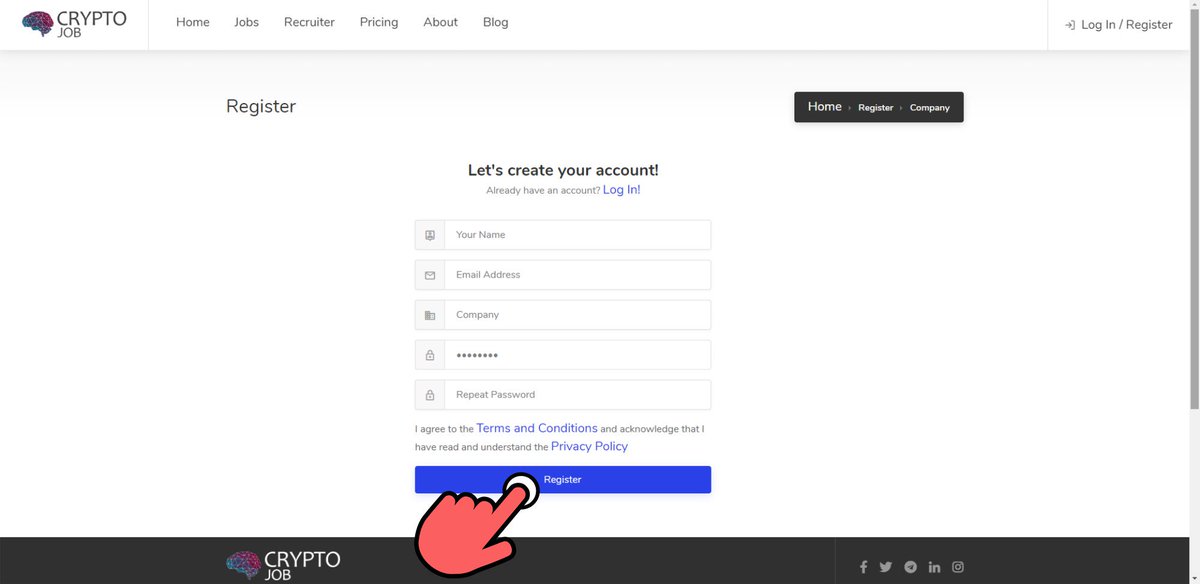1200x584 pixels.
Task: Select the About navigation item
Action: pyautogui.click(x=440, y=22)
